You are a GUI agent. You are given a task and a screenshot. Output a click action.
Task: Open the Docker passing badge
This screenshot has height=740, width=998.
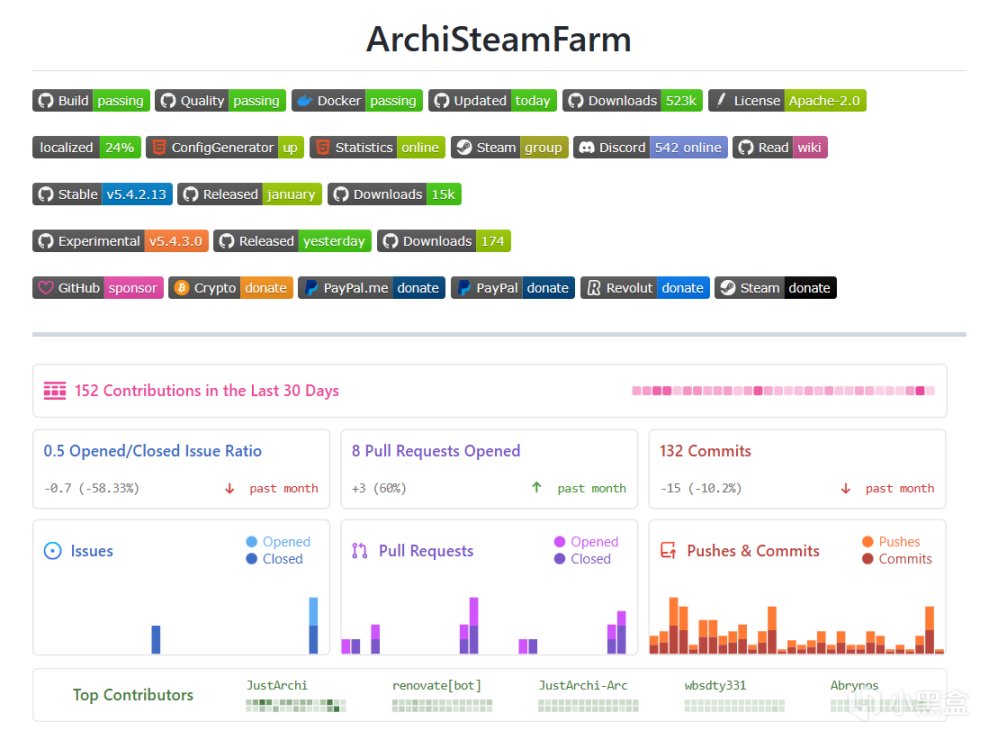pyautogui.click(x=357, y=101)
